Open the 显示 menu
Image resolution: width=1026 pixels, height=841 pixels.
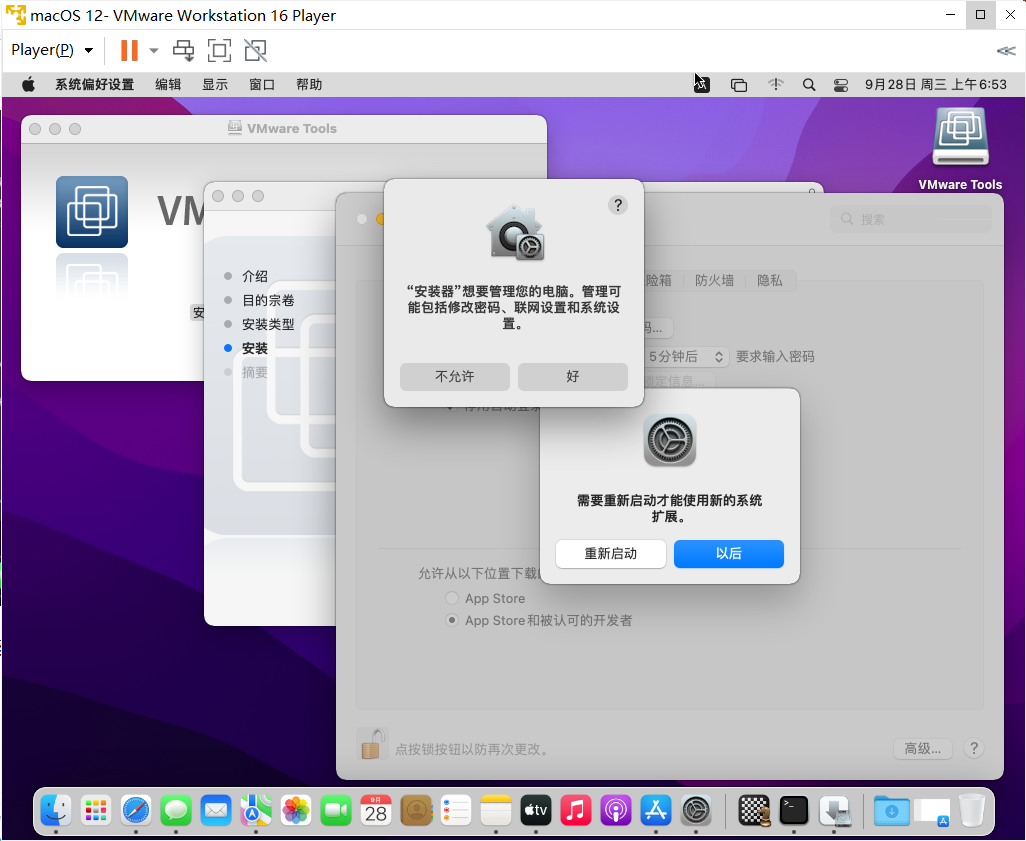click(x=215, y=84)
